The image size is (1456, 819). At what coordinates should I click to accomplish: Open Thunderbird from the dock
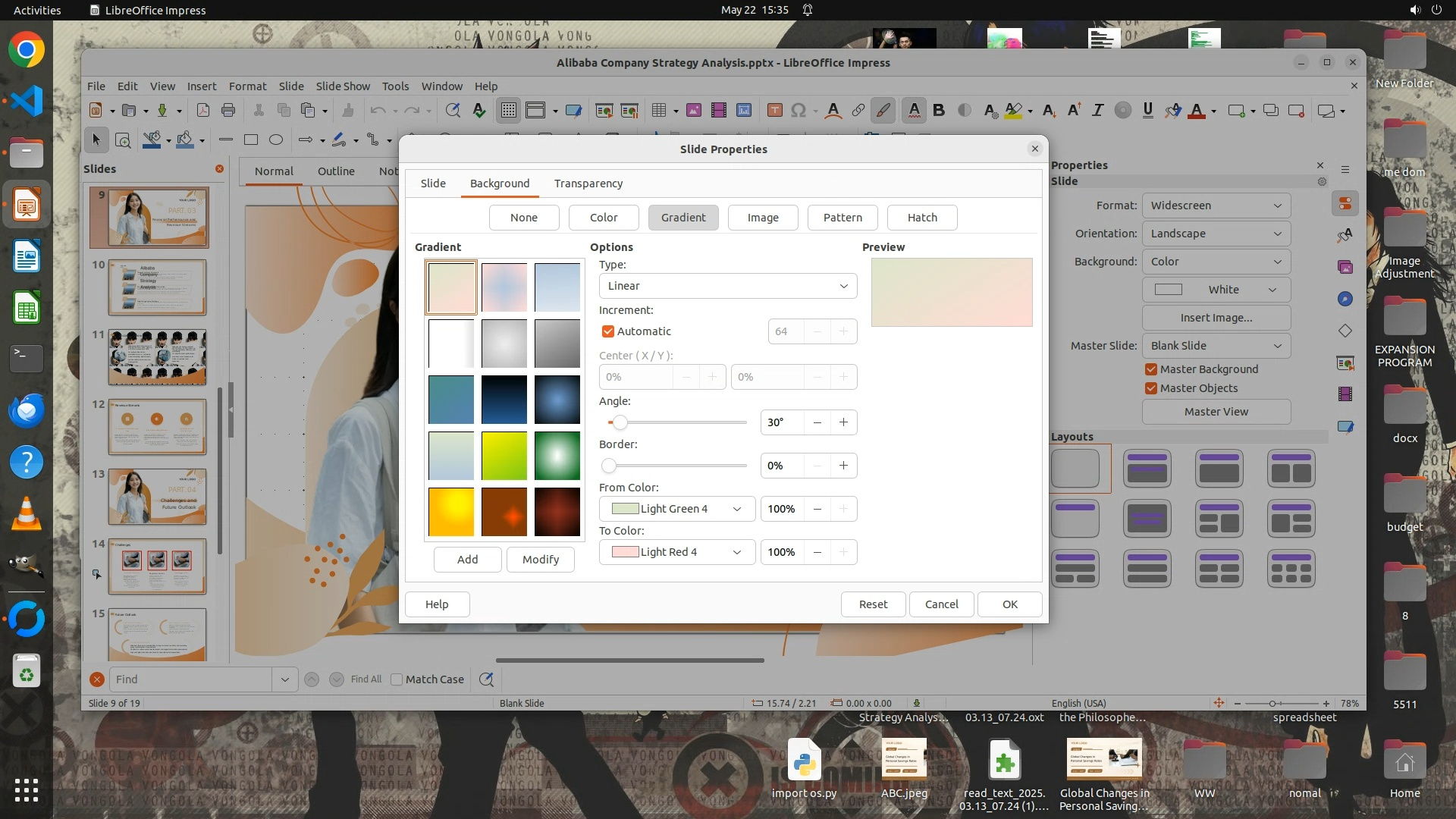pos(27,410)
